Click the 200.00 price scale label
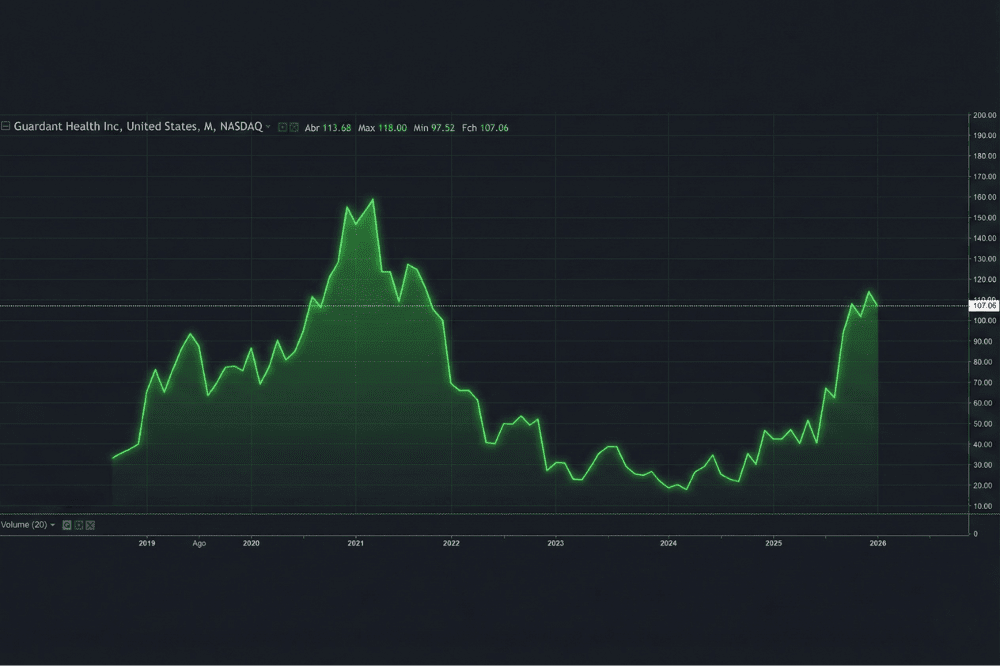This screenshot has width=1000, height=666. pyautogui.click(x=985, y=115)
